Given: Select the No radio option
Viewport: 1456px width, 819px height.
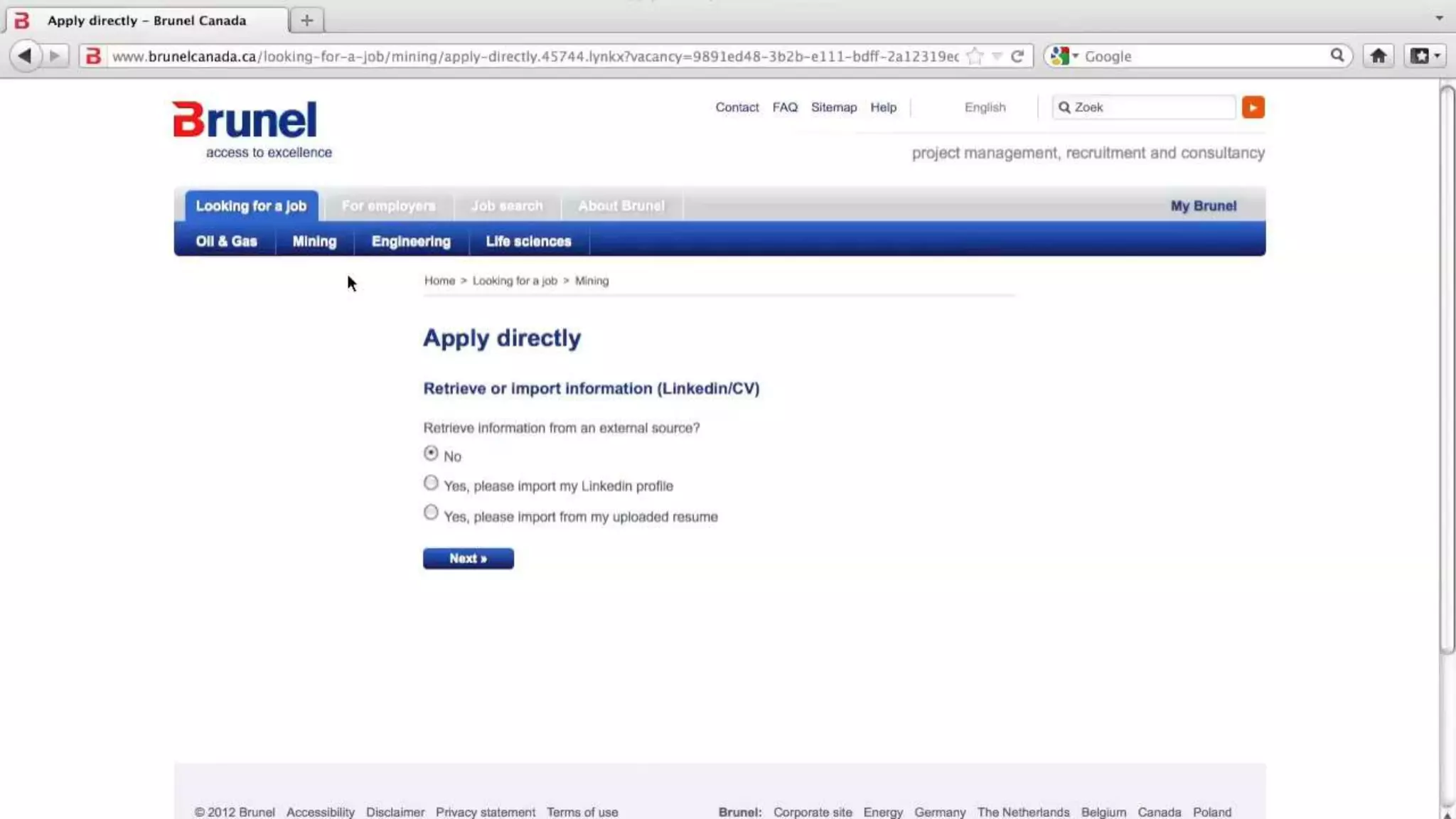Looking at the screenshot, I should click(x=431, y=454).
